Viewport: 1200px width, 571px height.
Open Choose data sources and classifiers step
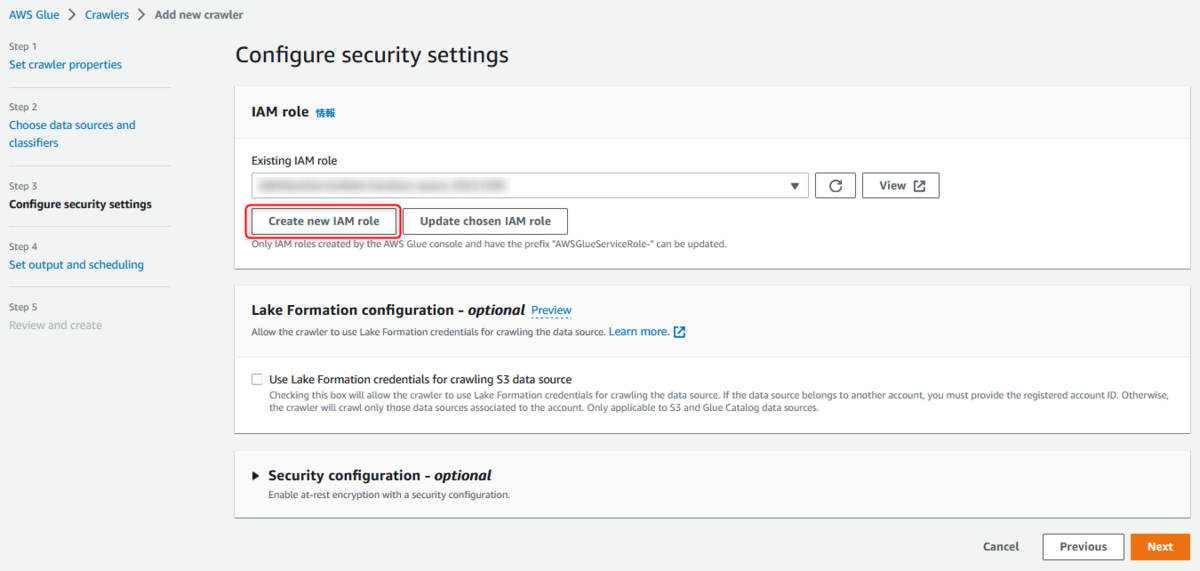pos(72,134)
